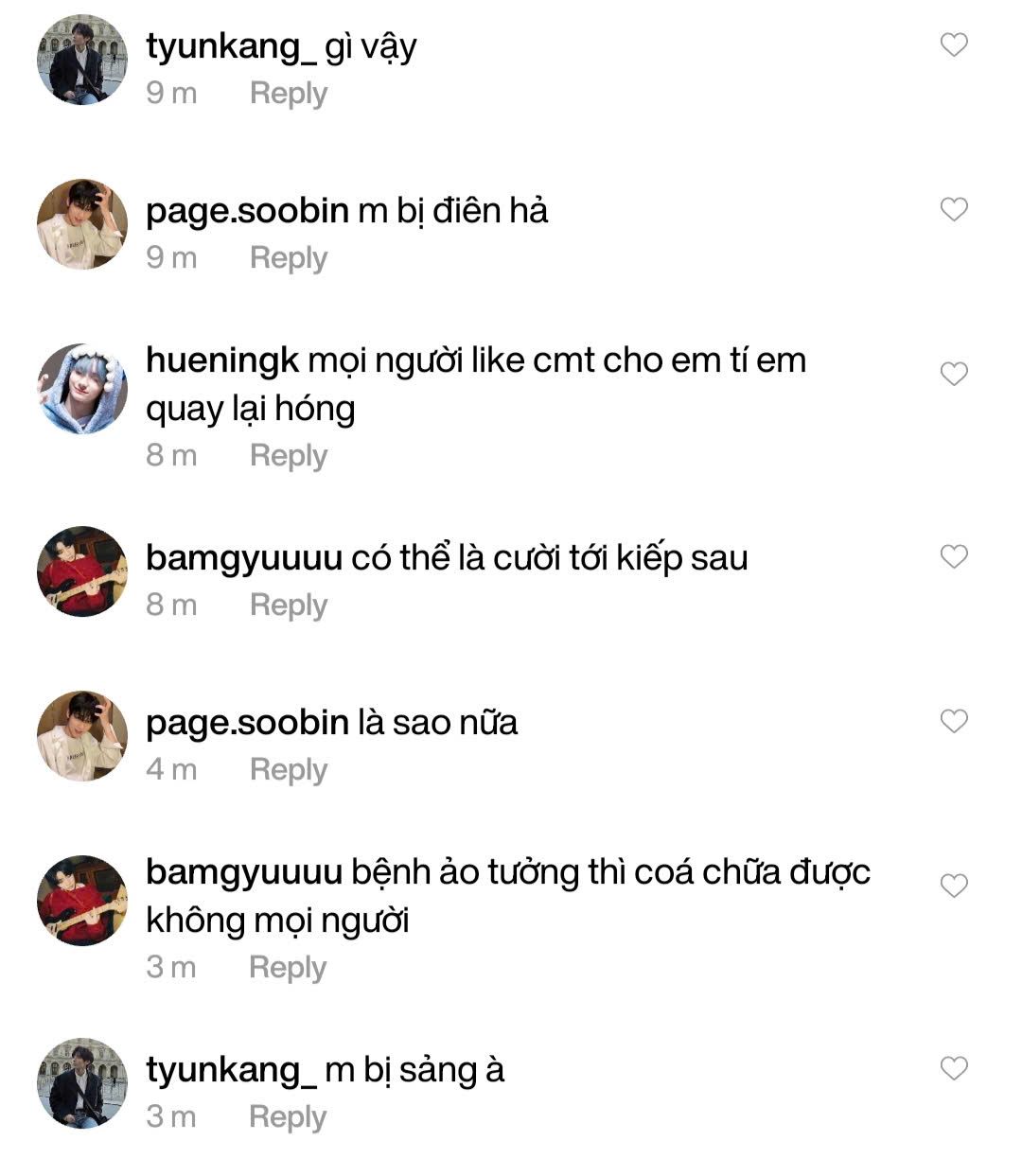Open hueningk's profile picture
The width and height of the screenshot is (1022, 1176).
click(82, 388)
